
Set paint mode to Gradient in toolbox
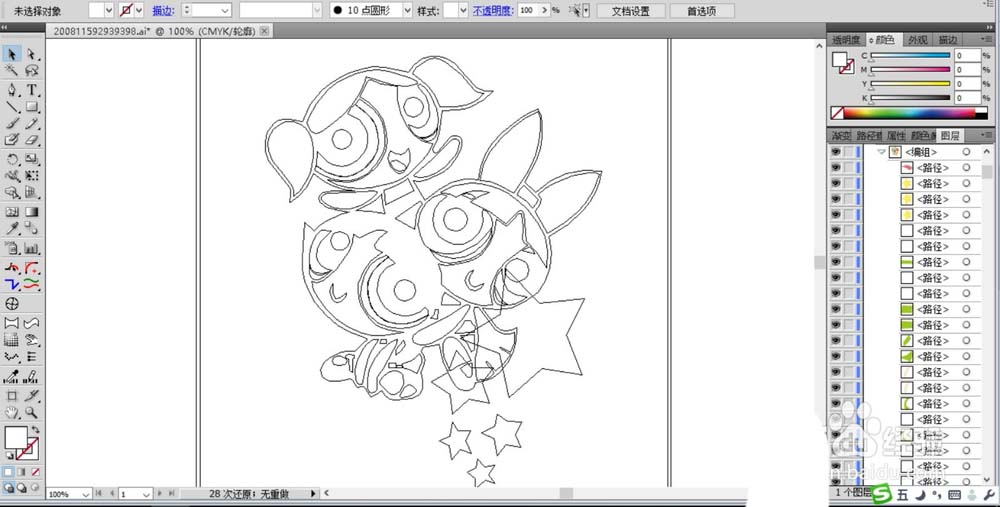22,472
